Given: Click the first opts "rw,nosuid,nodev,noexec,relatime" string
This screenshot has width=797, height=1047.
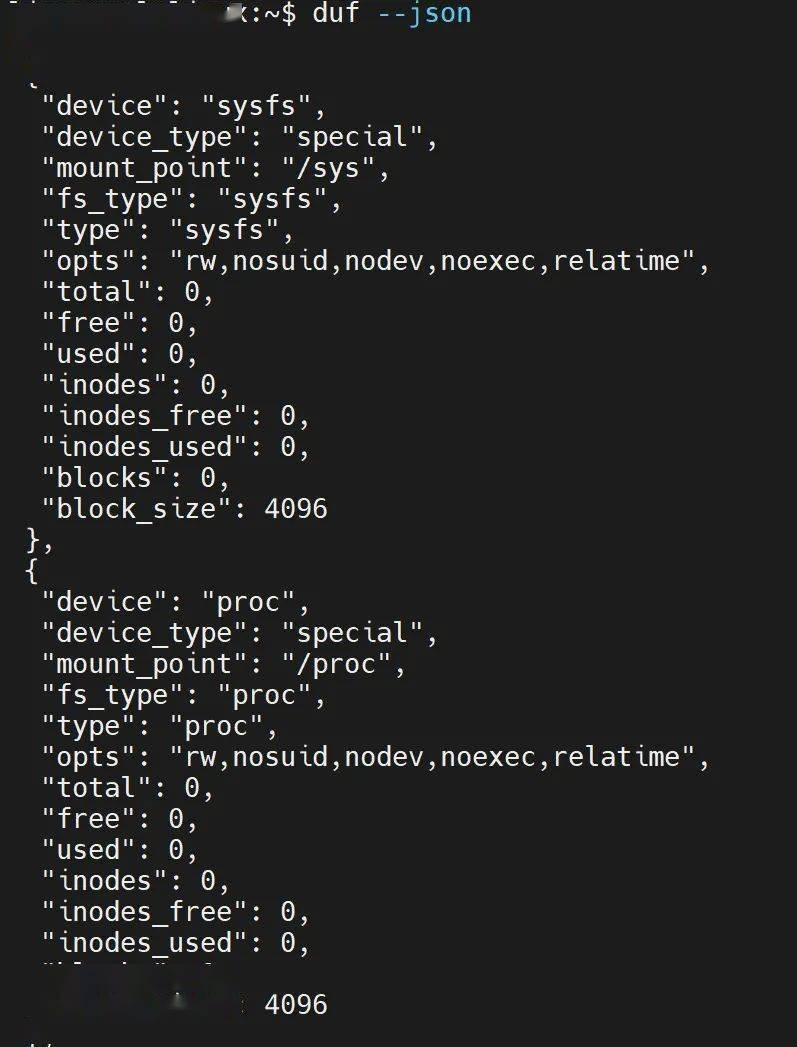Looking at the screenshot, I should click(x=432, y=260).
